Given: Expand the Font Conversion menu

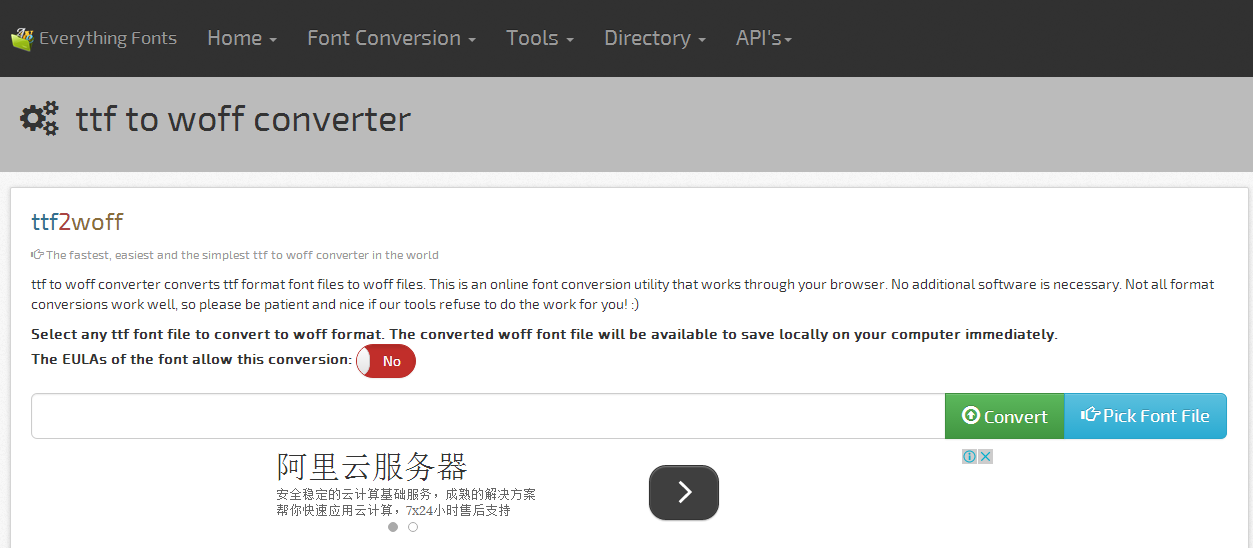Looking at the screenshot, I should [391, 38].
